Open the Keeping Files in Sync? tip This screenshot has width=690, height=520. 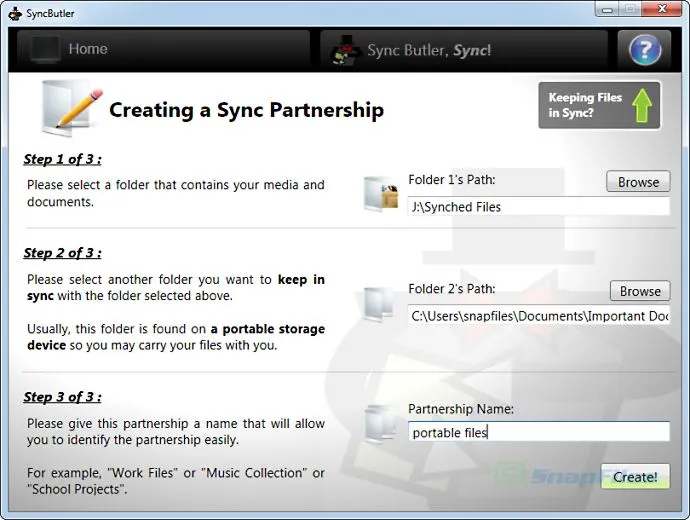[599, 105]
